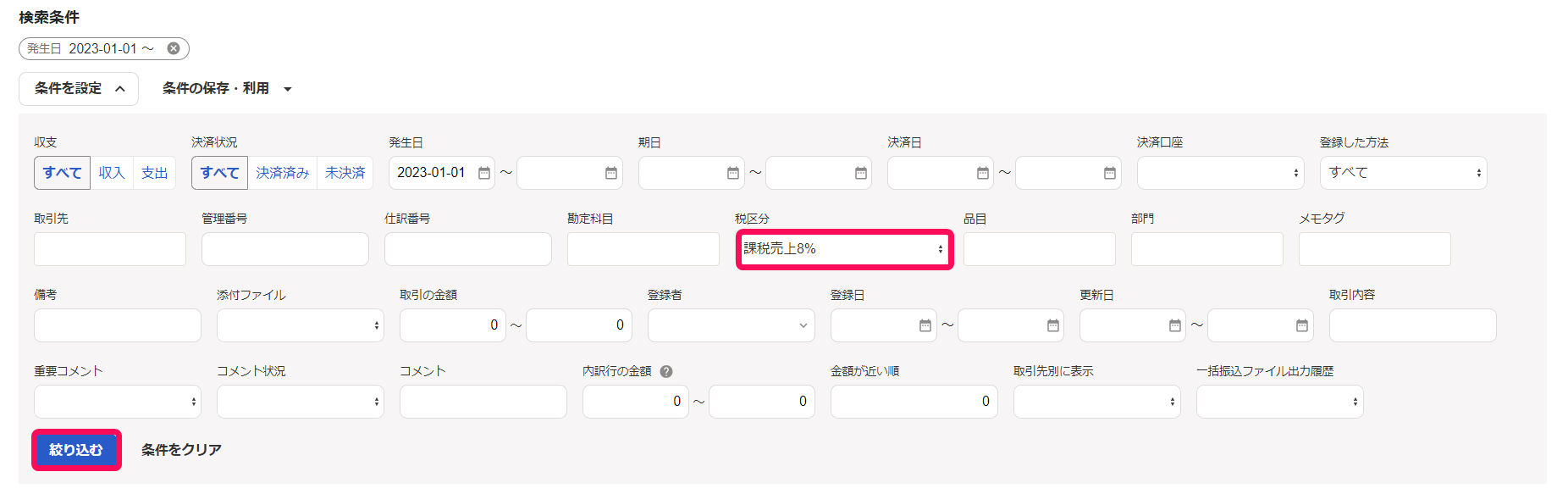This screenshot has width=1568, height=494.
Task: Open calendar for 発生日 start date
Action: (484, 173)
